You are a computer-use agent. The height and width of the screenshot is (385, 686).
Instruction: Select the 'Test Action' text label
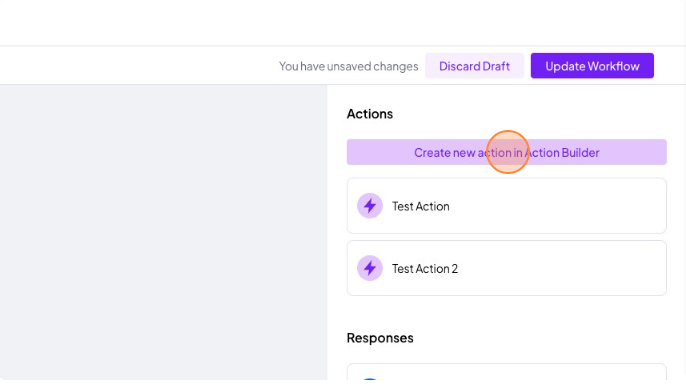pyautogui.click(x=420, y=206)
